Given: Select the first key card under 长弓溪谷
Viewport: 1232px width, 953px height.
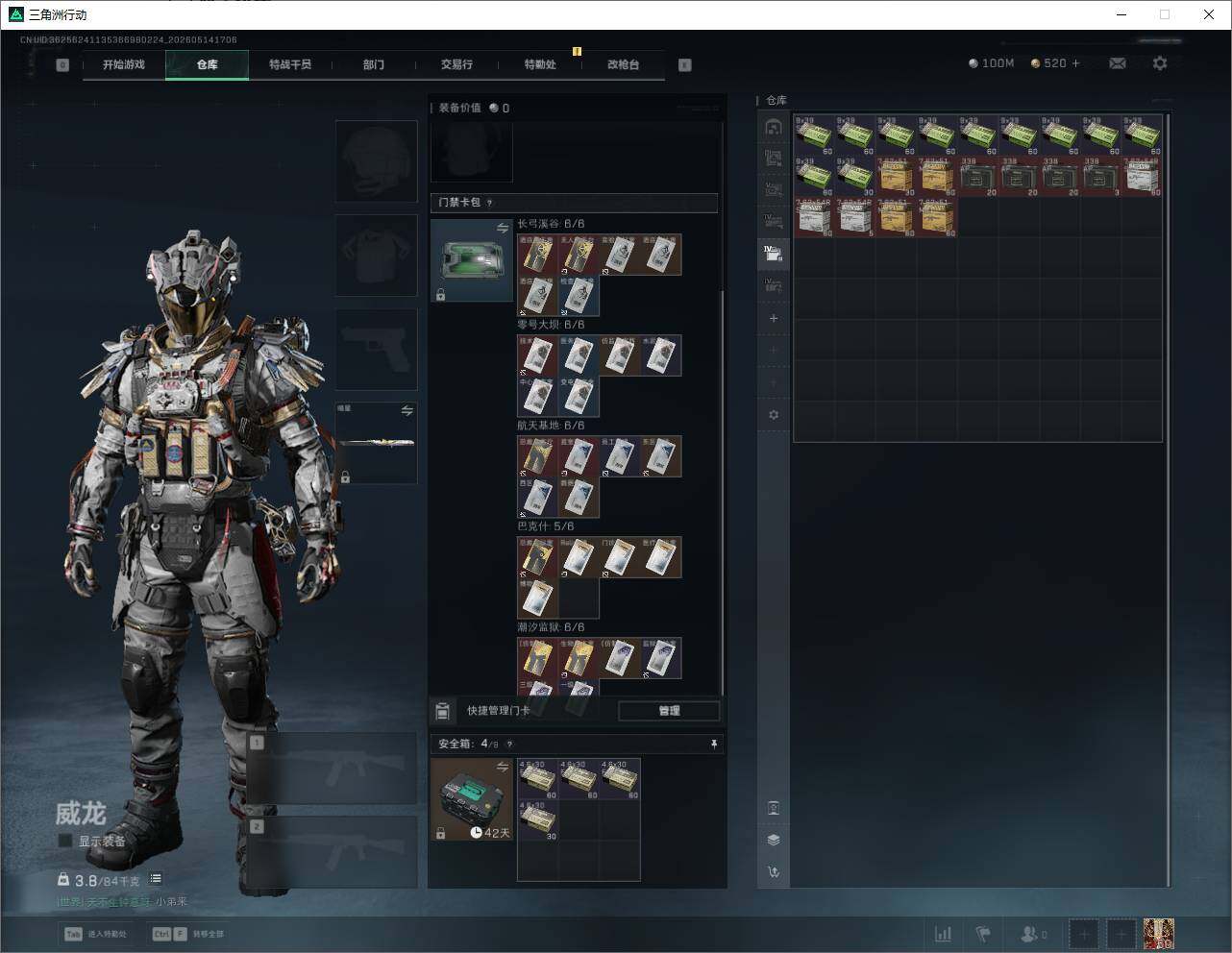Looking at the screenshot, I should pos(538,255).
